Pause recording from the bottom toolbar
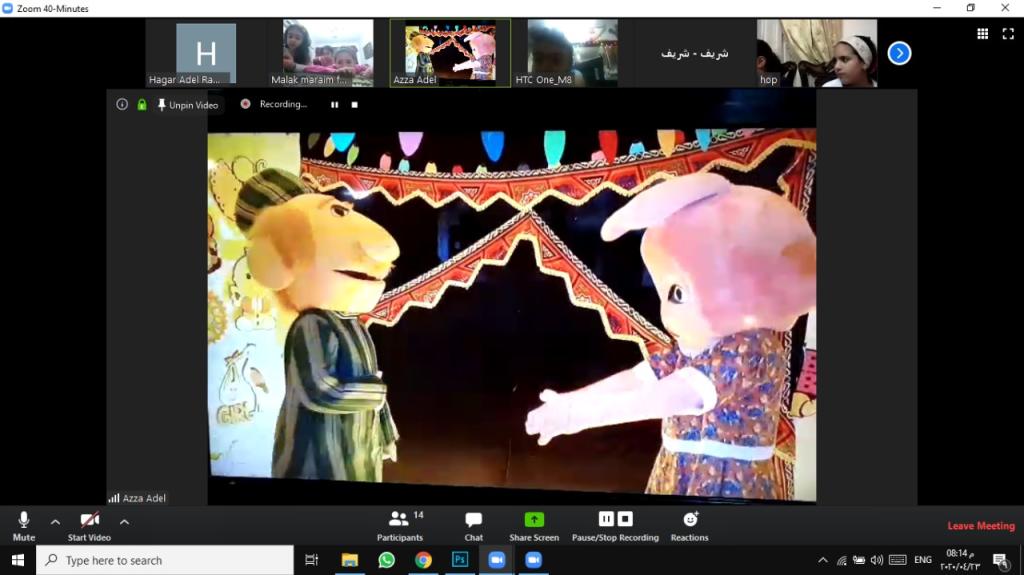1024x575 pixels. click(606, 519)
